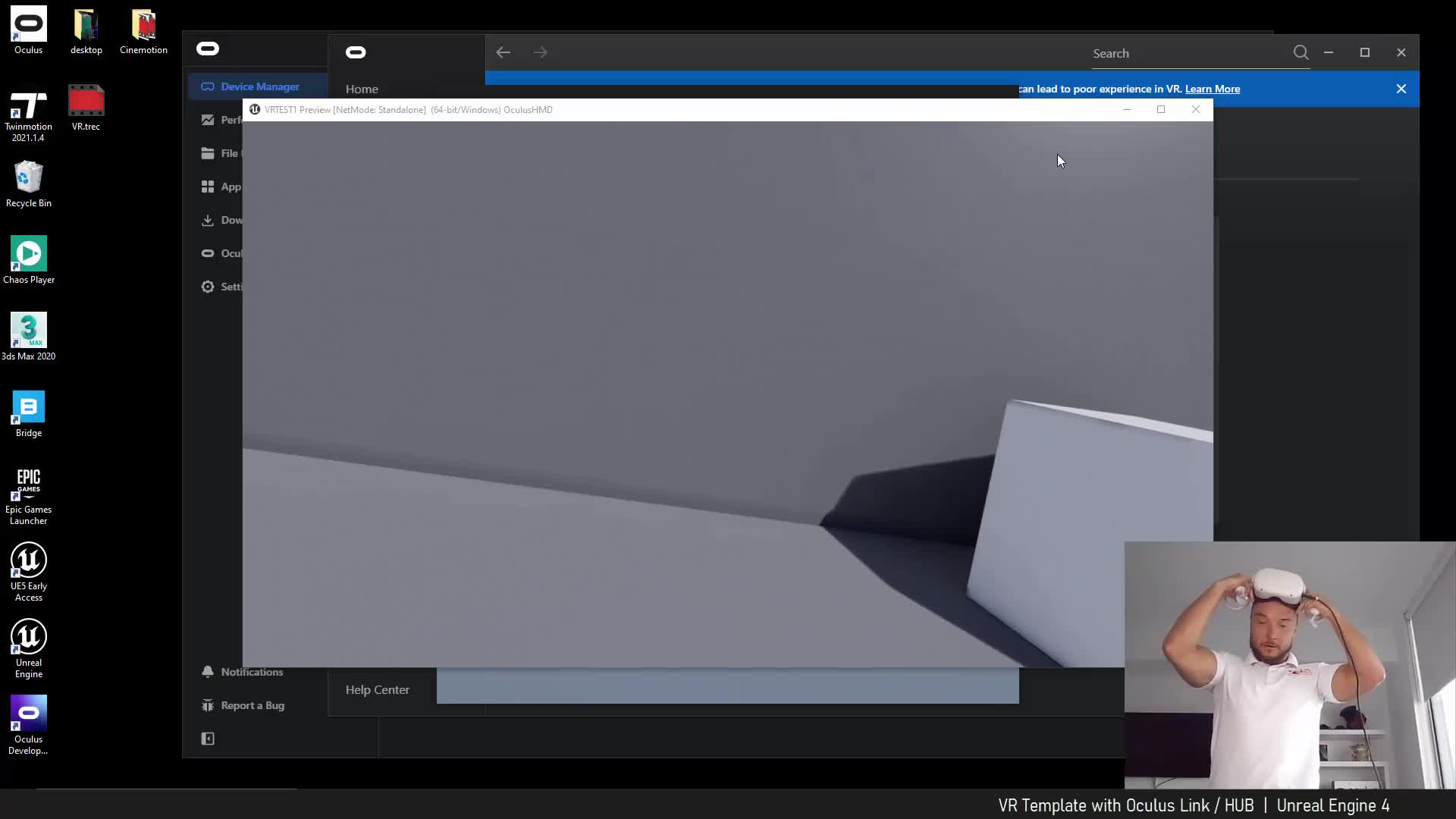The image size is (1456, 819).
Task: Close the VRTEST1 Preview window
Action: (1196, 109)
